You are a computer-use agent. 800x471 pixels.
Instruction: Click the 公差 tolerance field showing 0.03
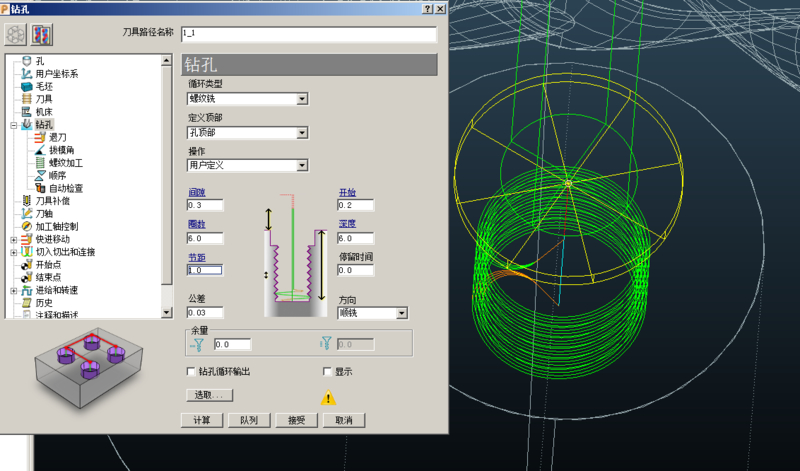[x=205, y=313]
